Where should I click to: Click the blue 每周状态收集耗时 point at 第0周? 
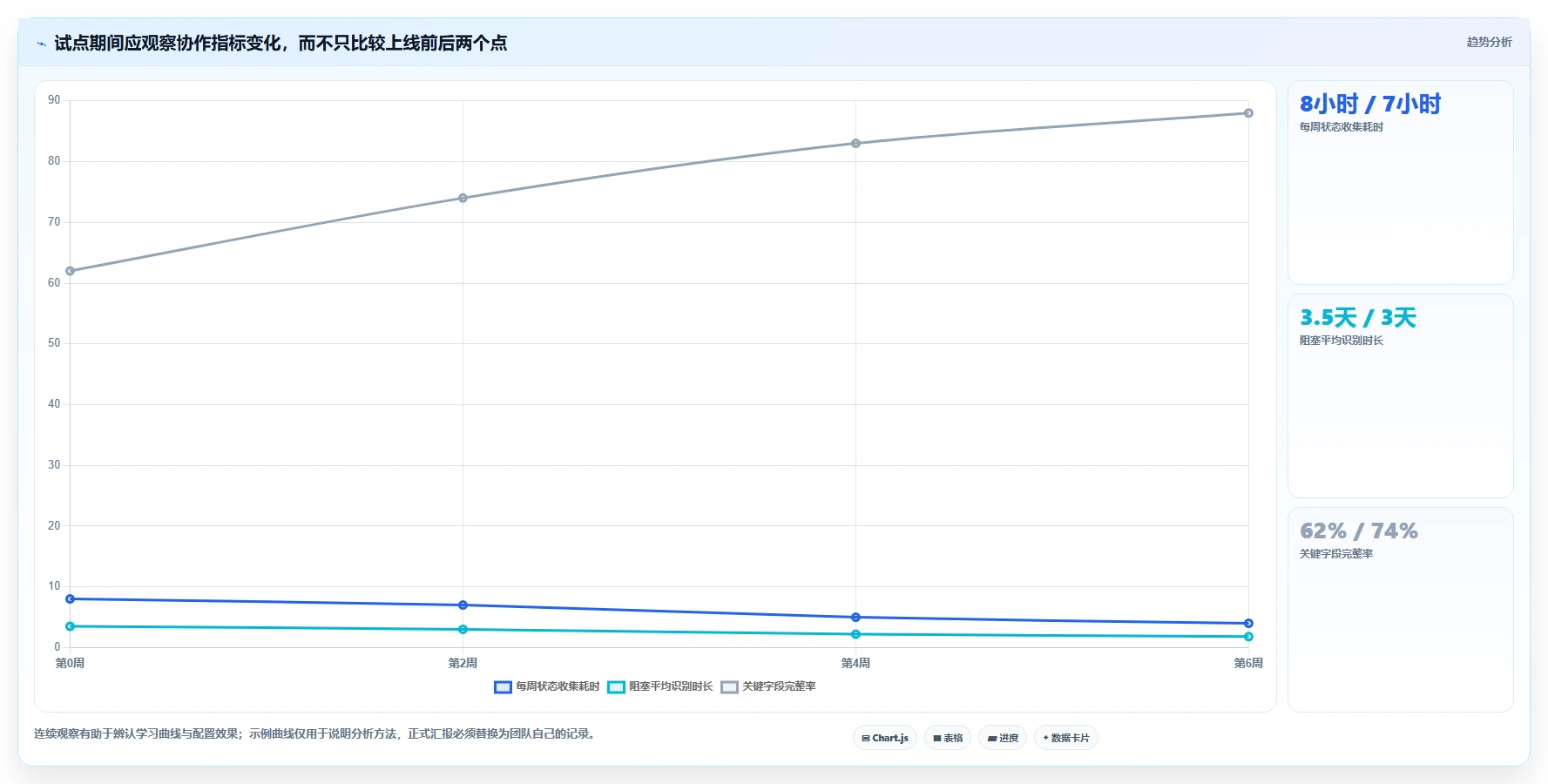pos(70,599)
